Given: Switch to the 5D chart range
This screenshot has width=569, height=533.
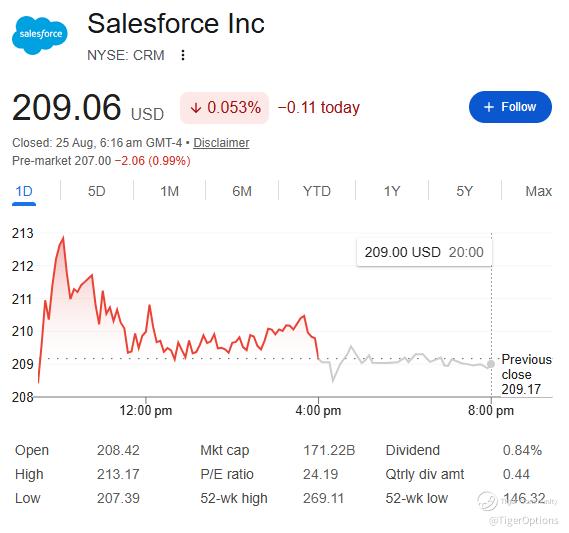Looking at the screenshot, I should (97, 191).
